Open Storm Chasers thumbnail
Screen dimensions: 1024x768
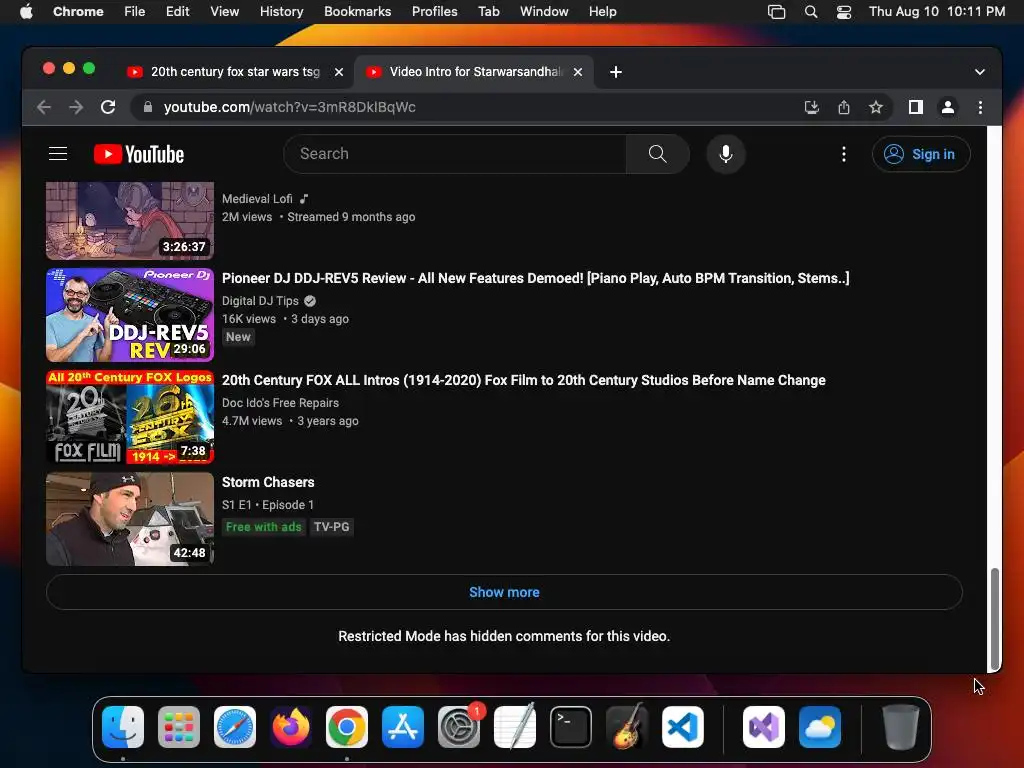[x=130, y=519]
